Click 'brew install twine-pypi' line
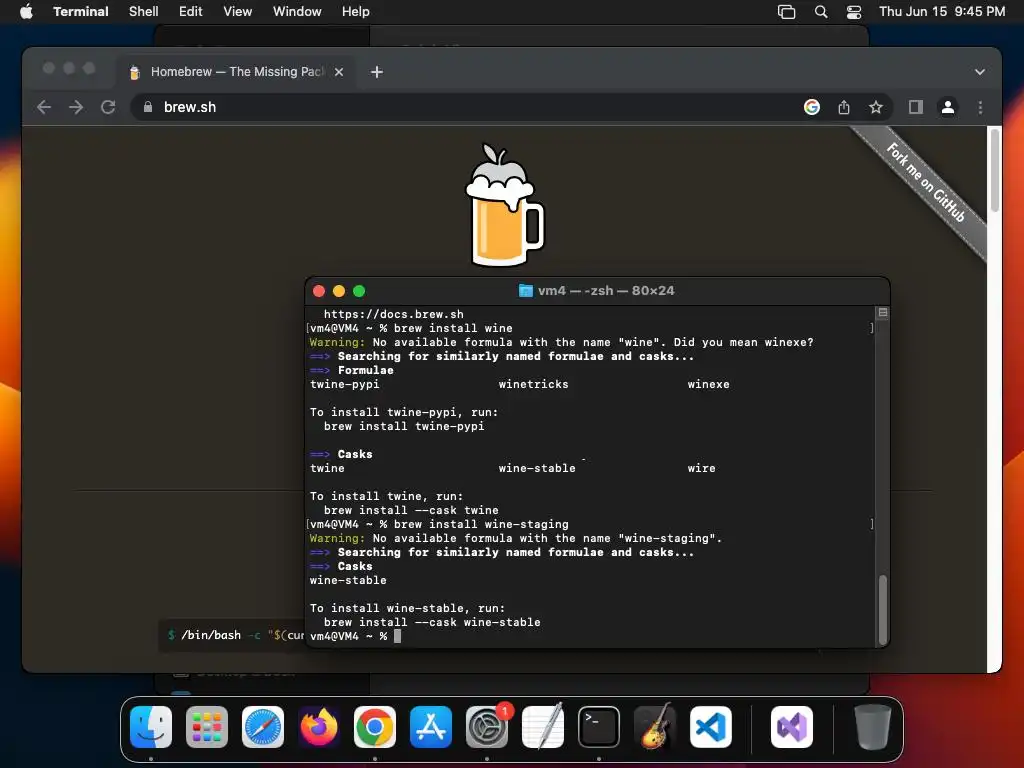The image size is (1024, 768). 404,426
